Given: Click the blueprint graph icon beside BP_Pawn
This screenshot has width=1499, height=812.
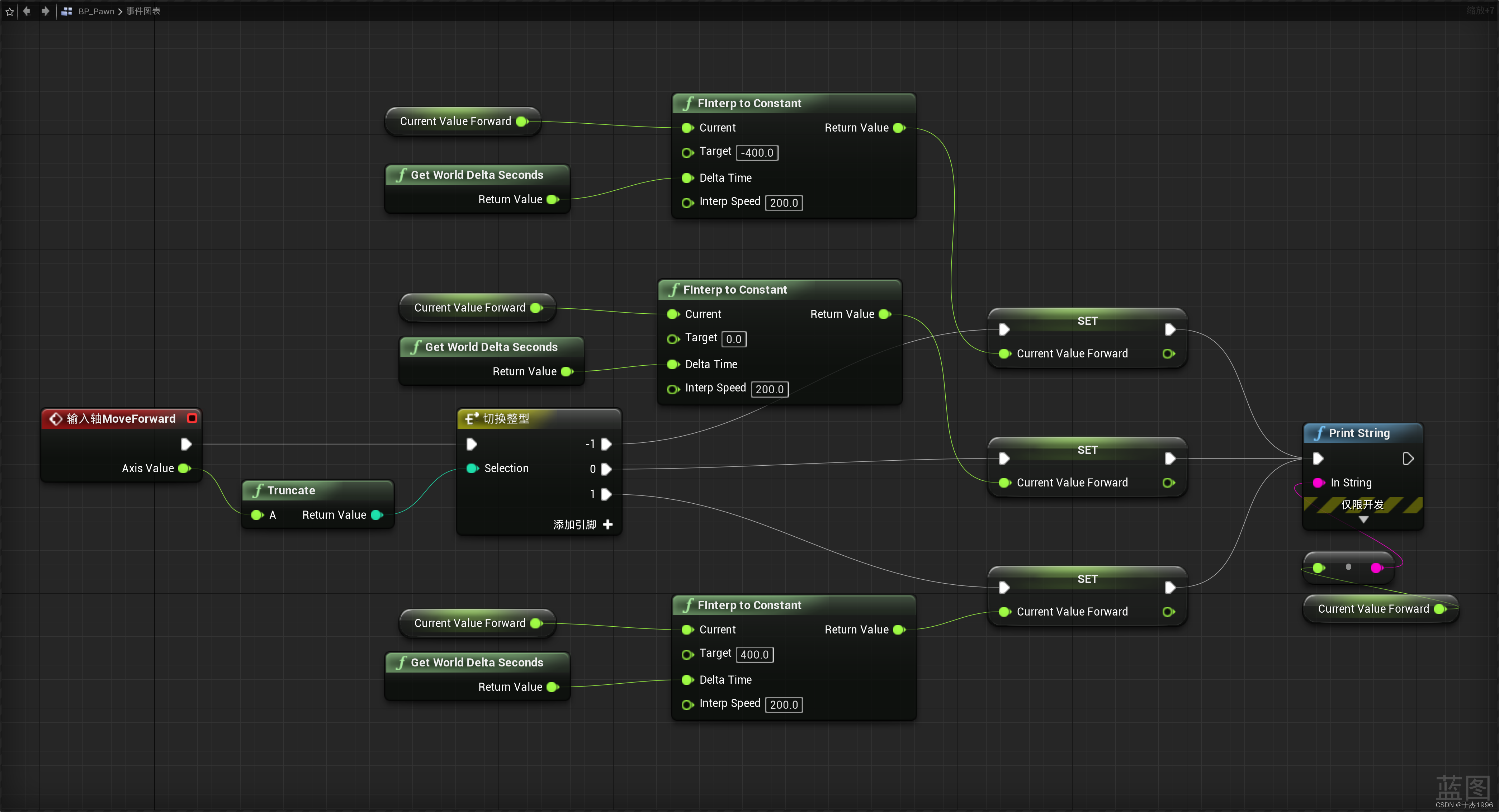Looking at the screenshot, I should point(66,11).
